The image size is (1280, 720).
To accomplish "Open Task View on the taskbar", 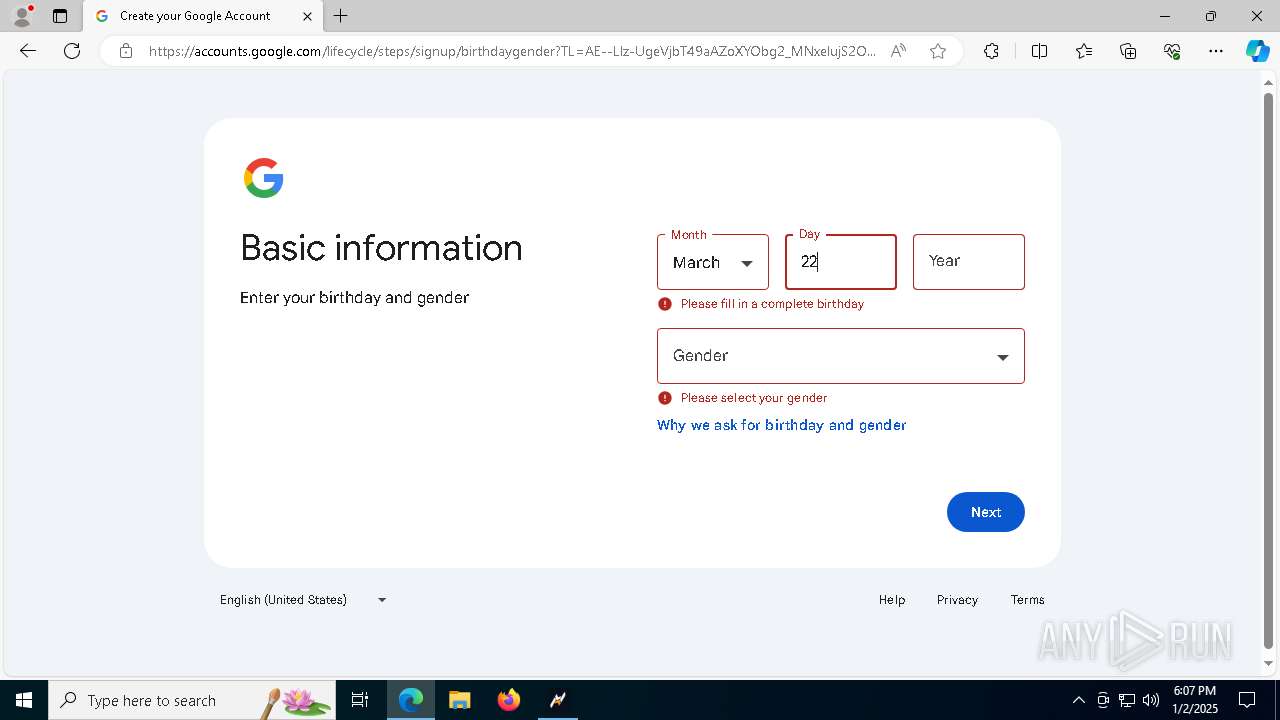I will tap(360, 700).
